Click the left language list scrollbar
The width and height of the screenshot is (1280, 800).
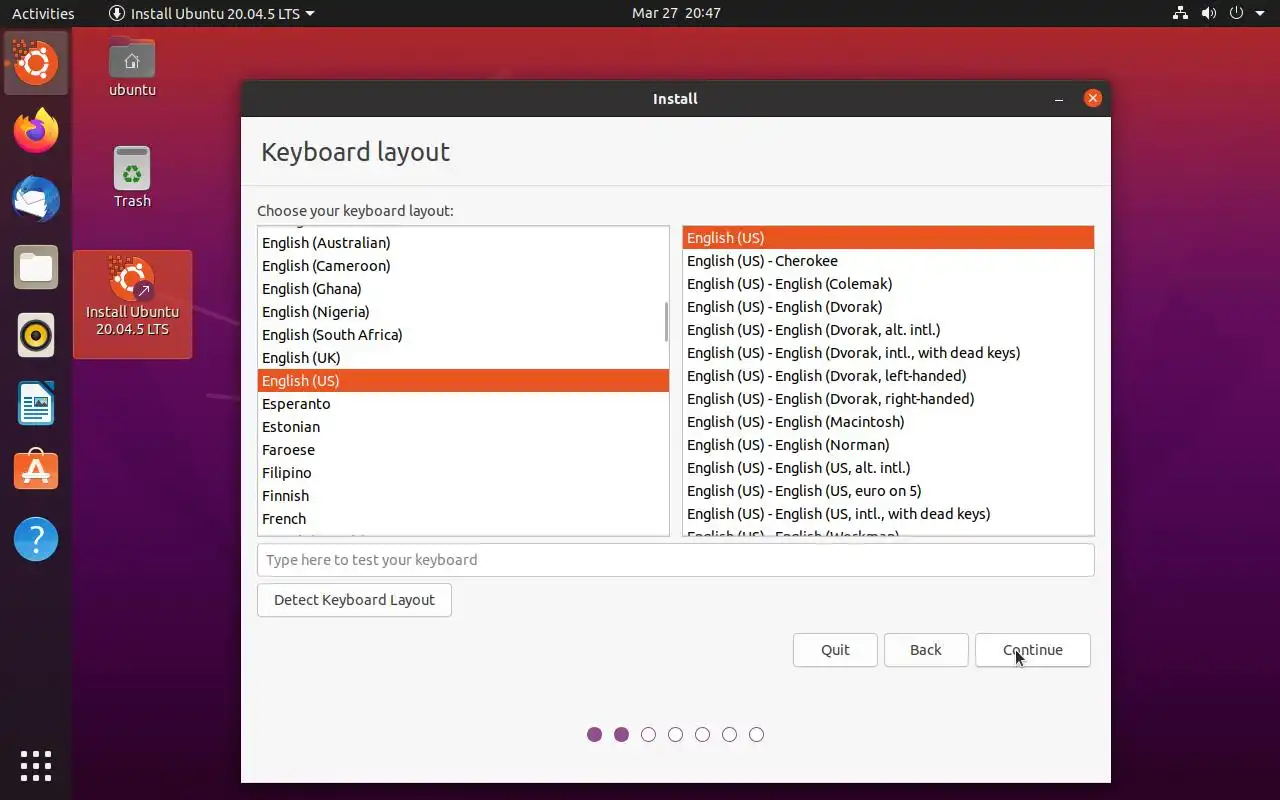point(665,322)
